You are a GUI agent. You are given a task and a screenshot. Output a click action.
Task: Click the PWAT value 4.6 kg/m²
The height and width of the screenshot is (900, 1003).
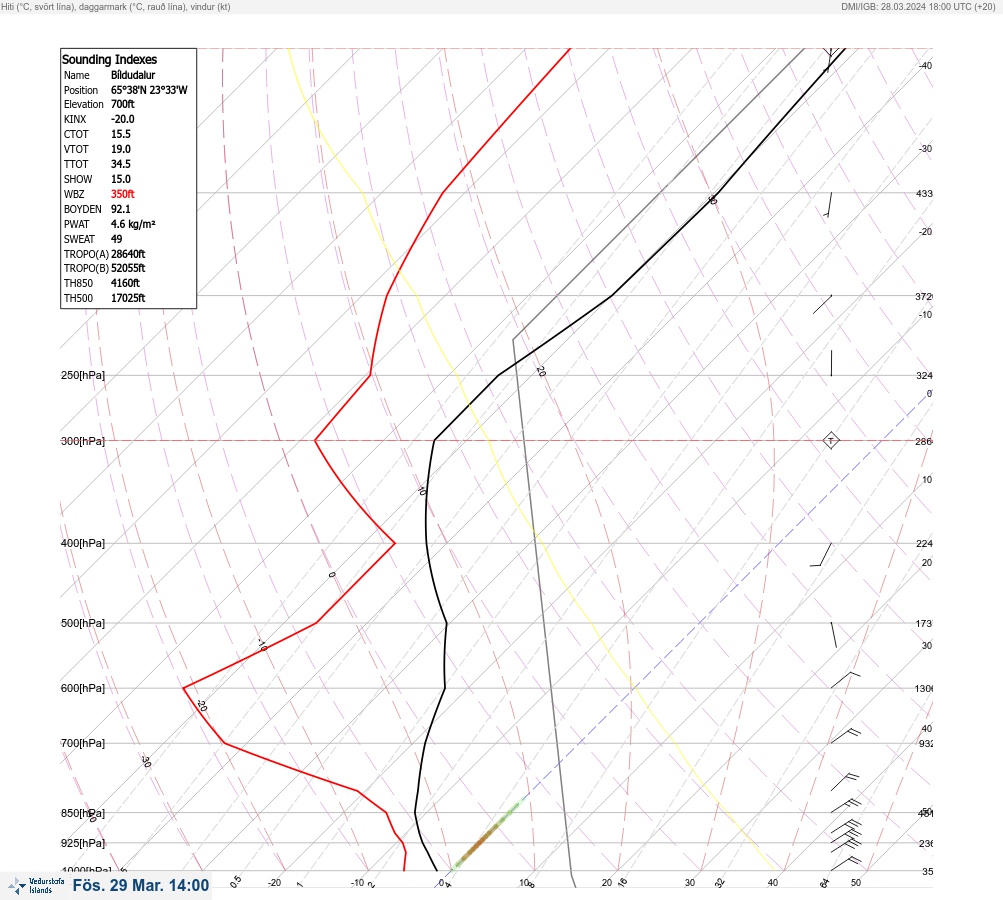pyautogui.click(x=133, y=224)
